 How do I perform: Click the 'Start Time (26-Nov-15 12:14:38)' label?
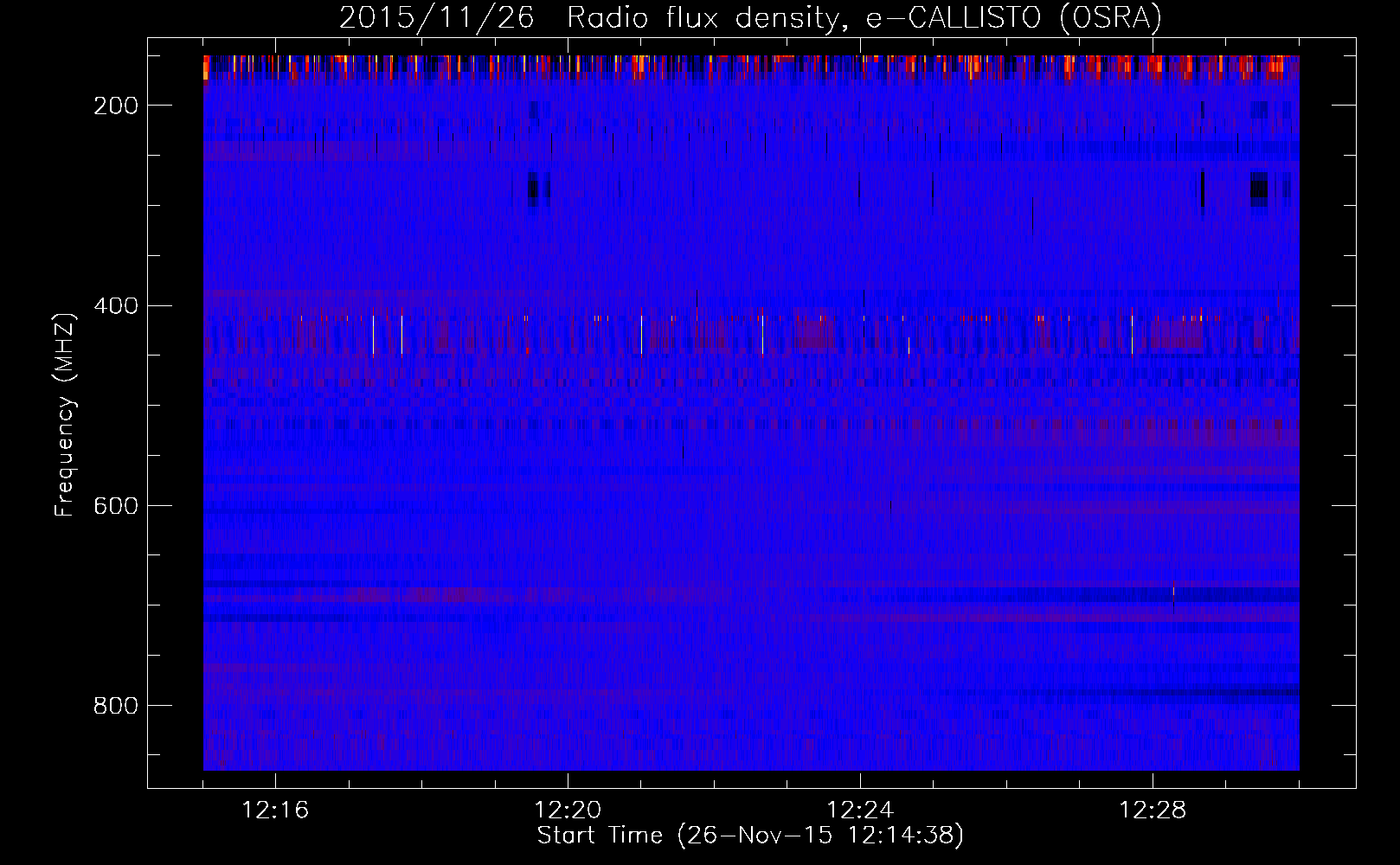750,836
